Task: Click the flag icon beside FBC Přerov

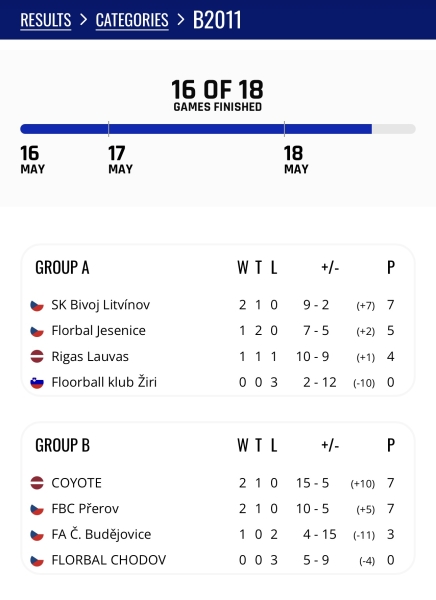Action: [37, 509]
